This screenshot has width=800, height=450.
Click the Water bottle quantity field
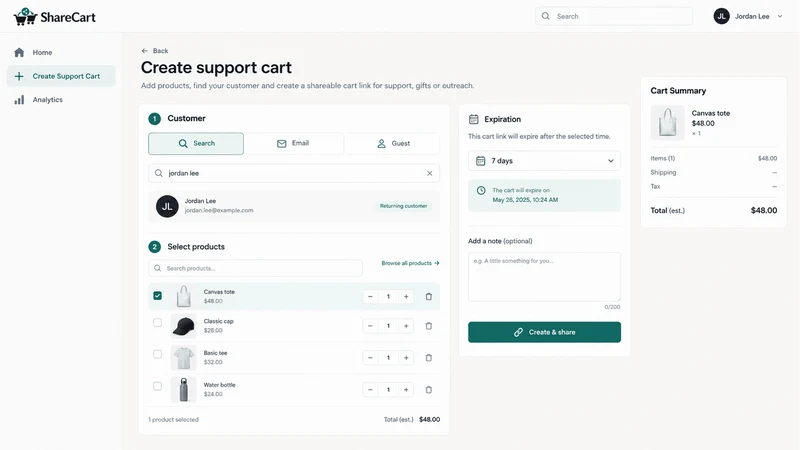(x=388, y=390)
